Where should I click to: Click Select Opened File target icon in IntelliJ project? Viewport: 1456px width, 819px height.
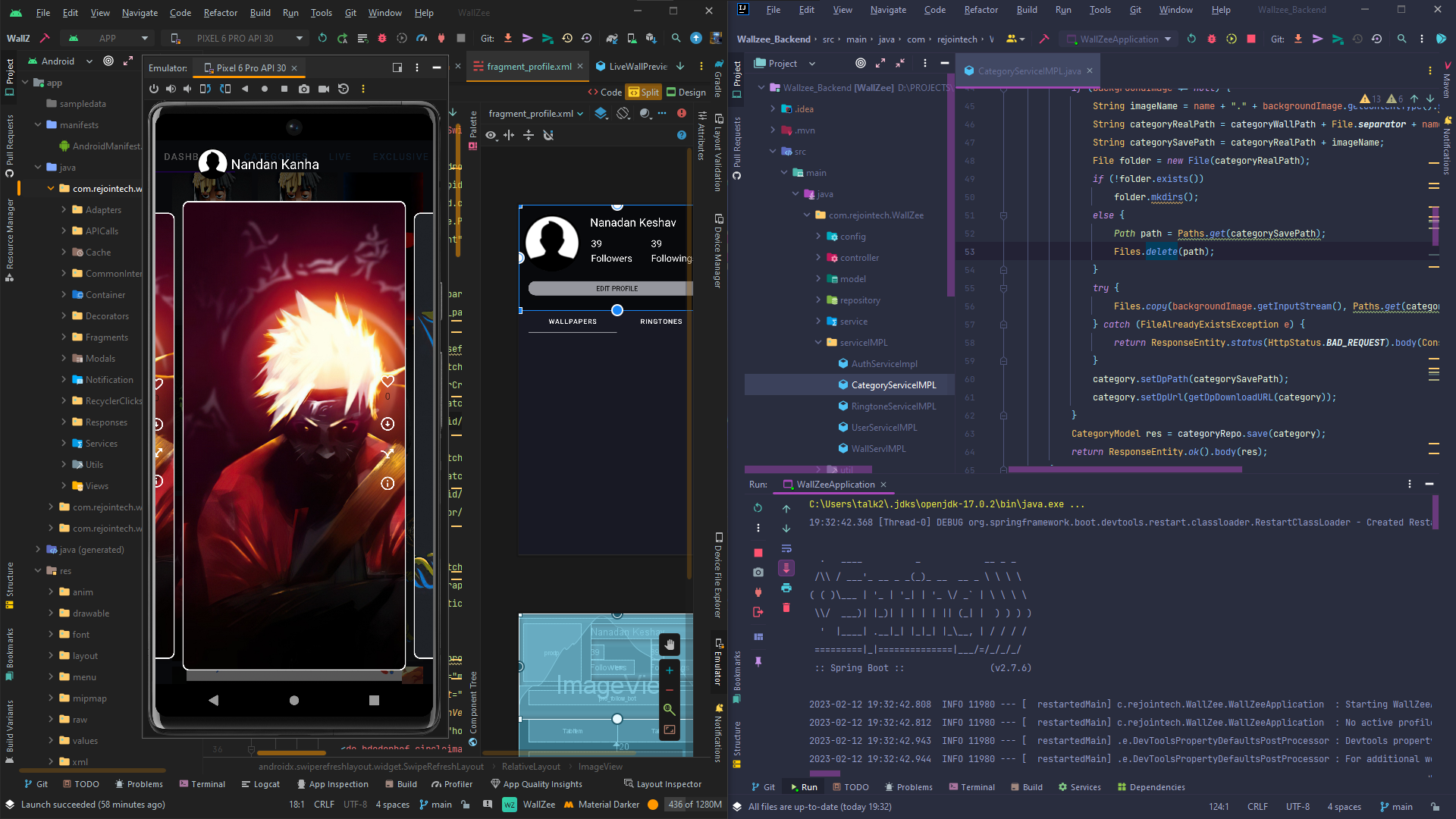tap(861, 64)
